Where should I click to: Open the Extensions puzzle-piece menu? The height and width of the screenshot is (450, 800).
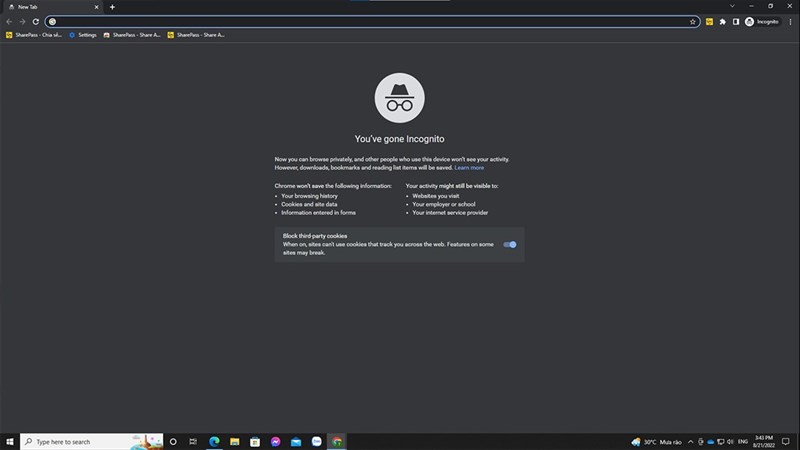click(722, 22)
